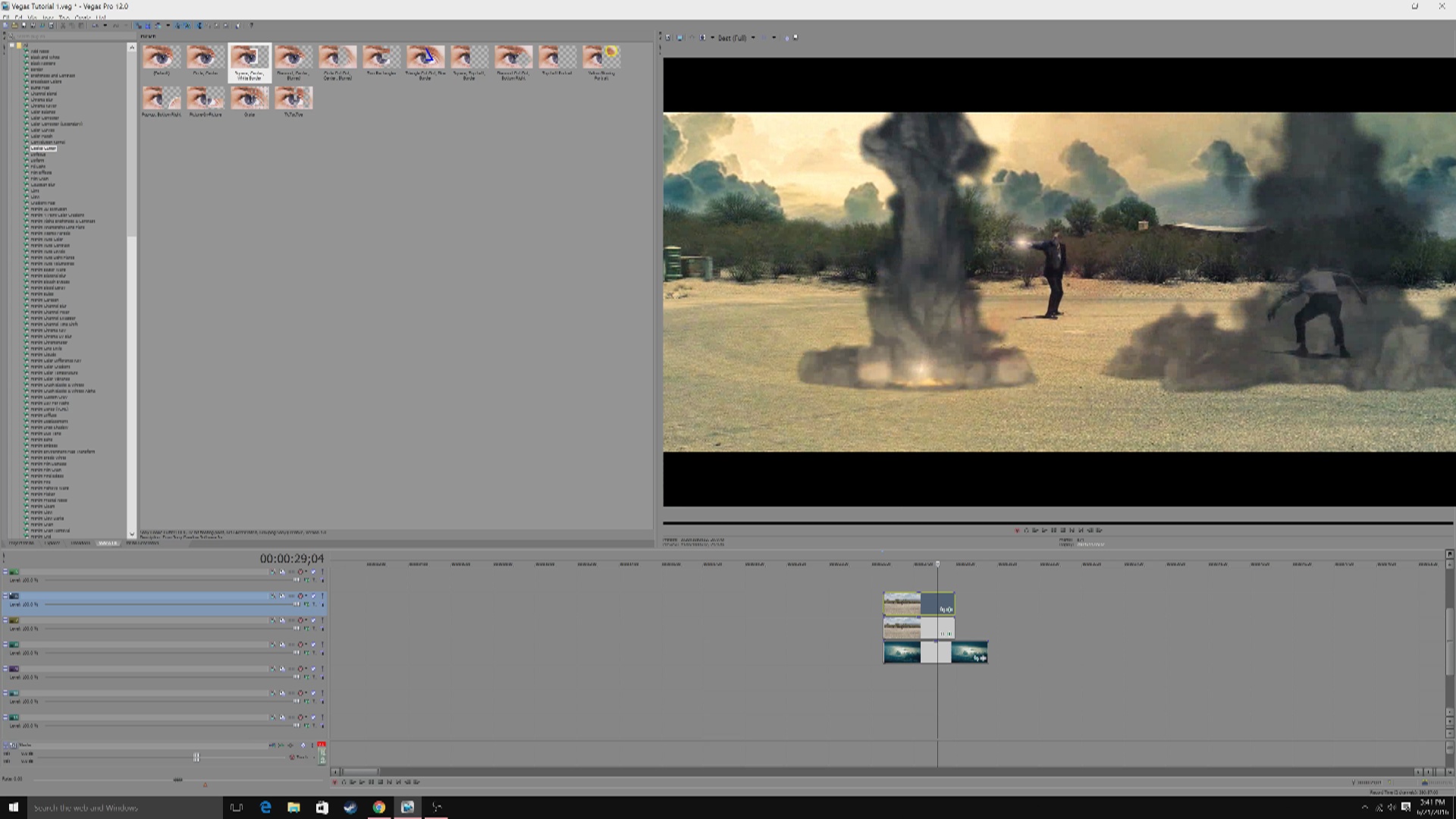Enable Video Preview on External Monitor

680,37
